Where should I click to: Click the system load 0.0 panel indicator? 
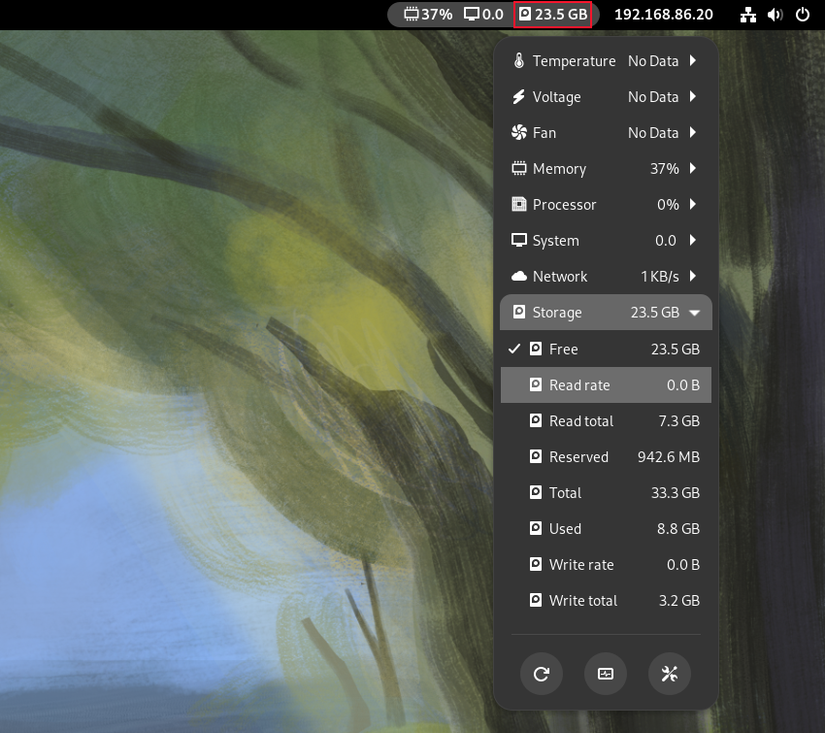tap(484, 14)
